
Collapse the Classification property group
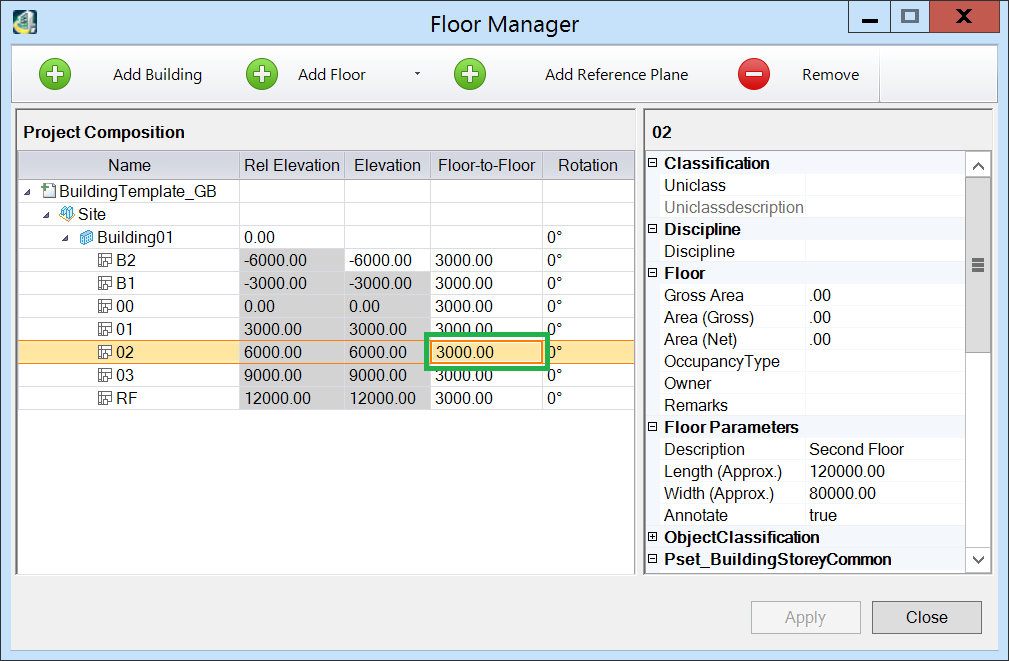pos(653,164)
